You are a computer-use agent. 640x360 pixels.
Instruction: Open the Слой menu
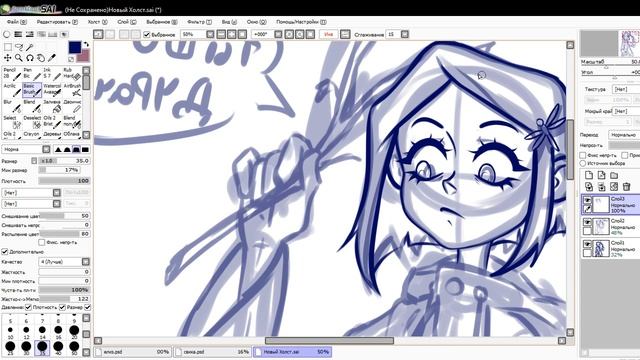click(127, 22)
